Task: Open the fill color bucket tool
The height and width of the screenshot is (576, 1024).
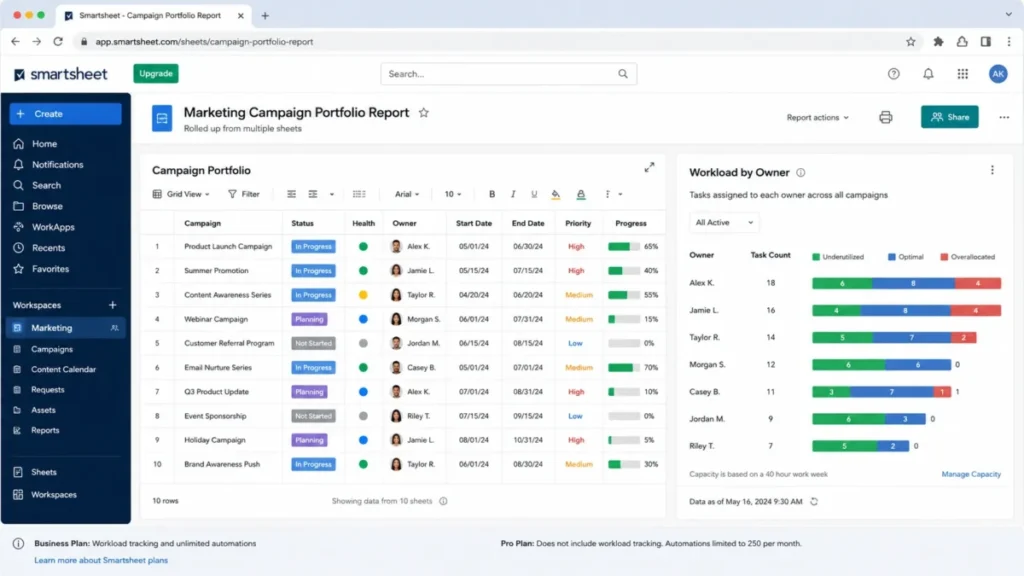Action: (556, 194)
